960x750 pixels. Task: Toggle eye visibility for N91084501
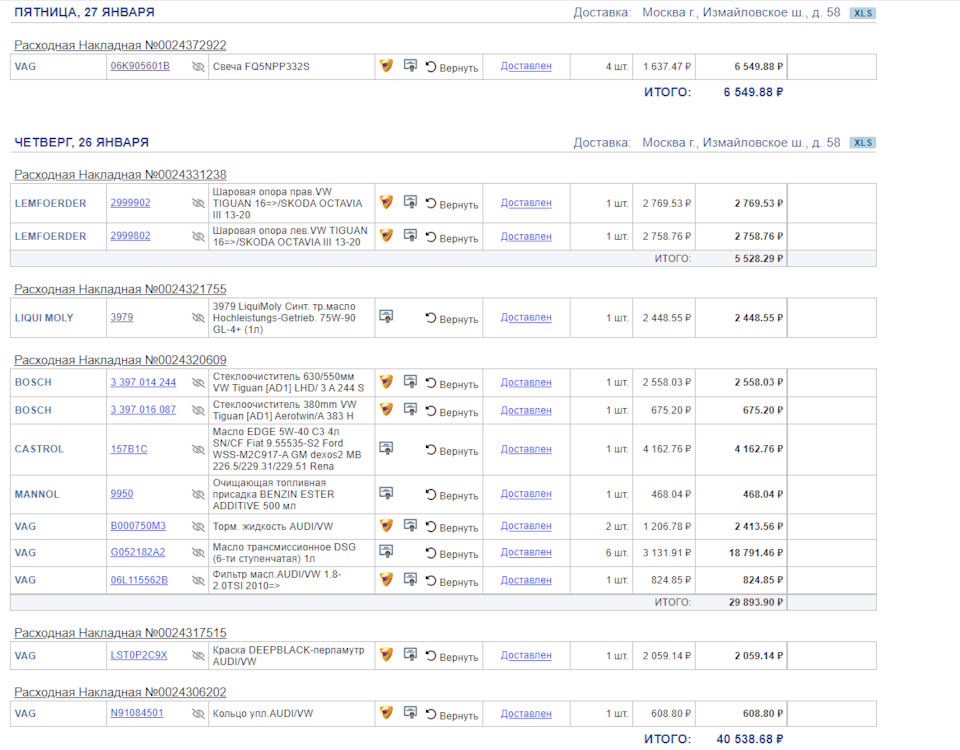198,714
